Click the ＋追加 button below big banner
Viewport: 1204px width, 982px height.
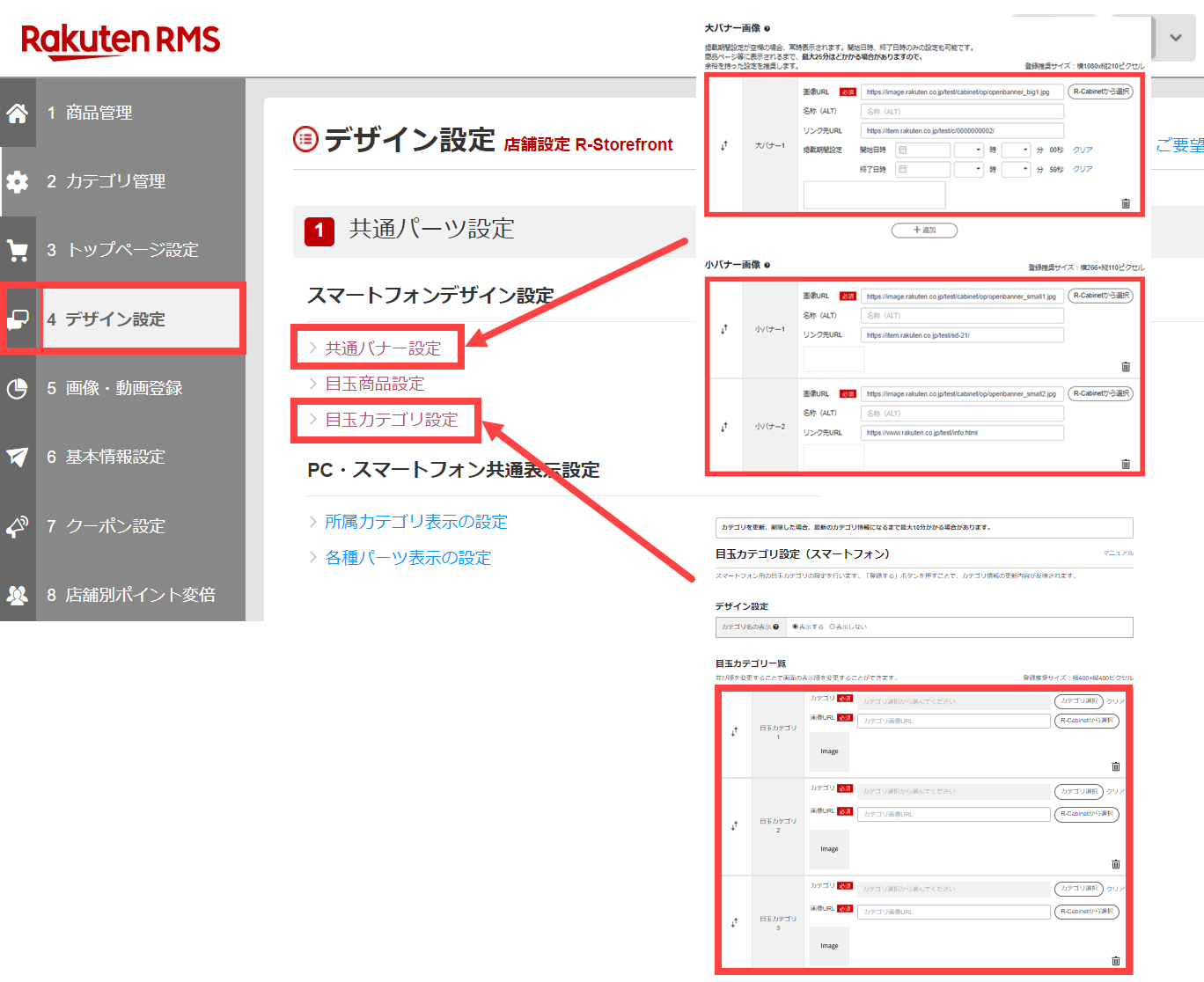(924, 231)
